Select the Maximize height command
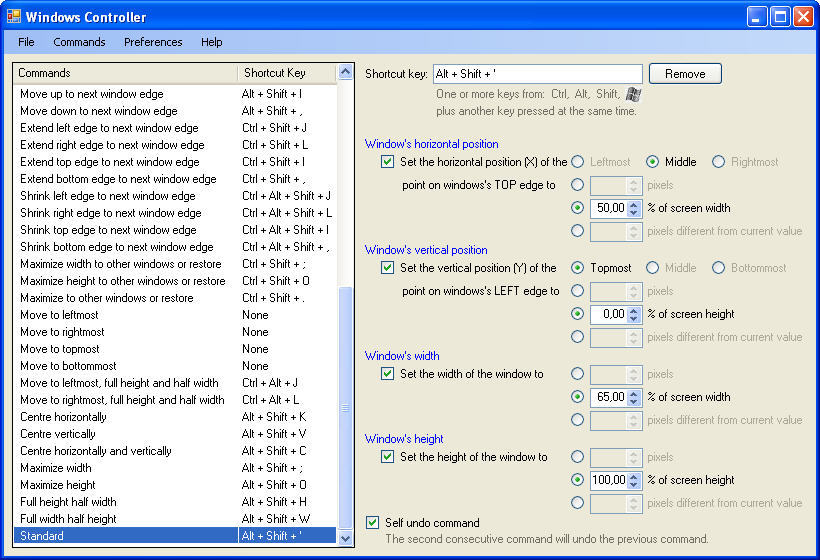This screenshot has height=560, width=820. [175, 485]
